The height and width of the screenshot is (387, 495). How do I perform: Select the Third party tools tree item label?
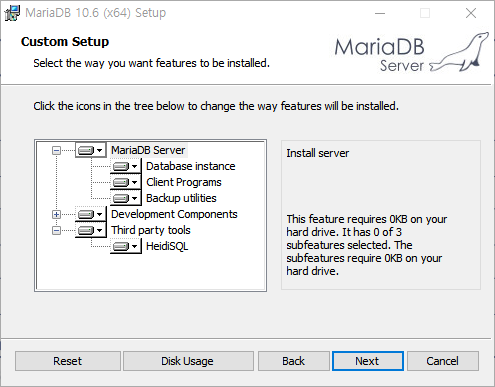[151, 230]
